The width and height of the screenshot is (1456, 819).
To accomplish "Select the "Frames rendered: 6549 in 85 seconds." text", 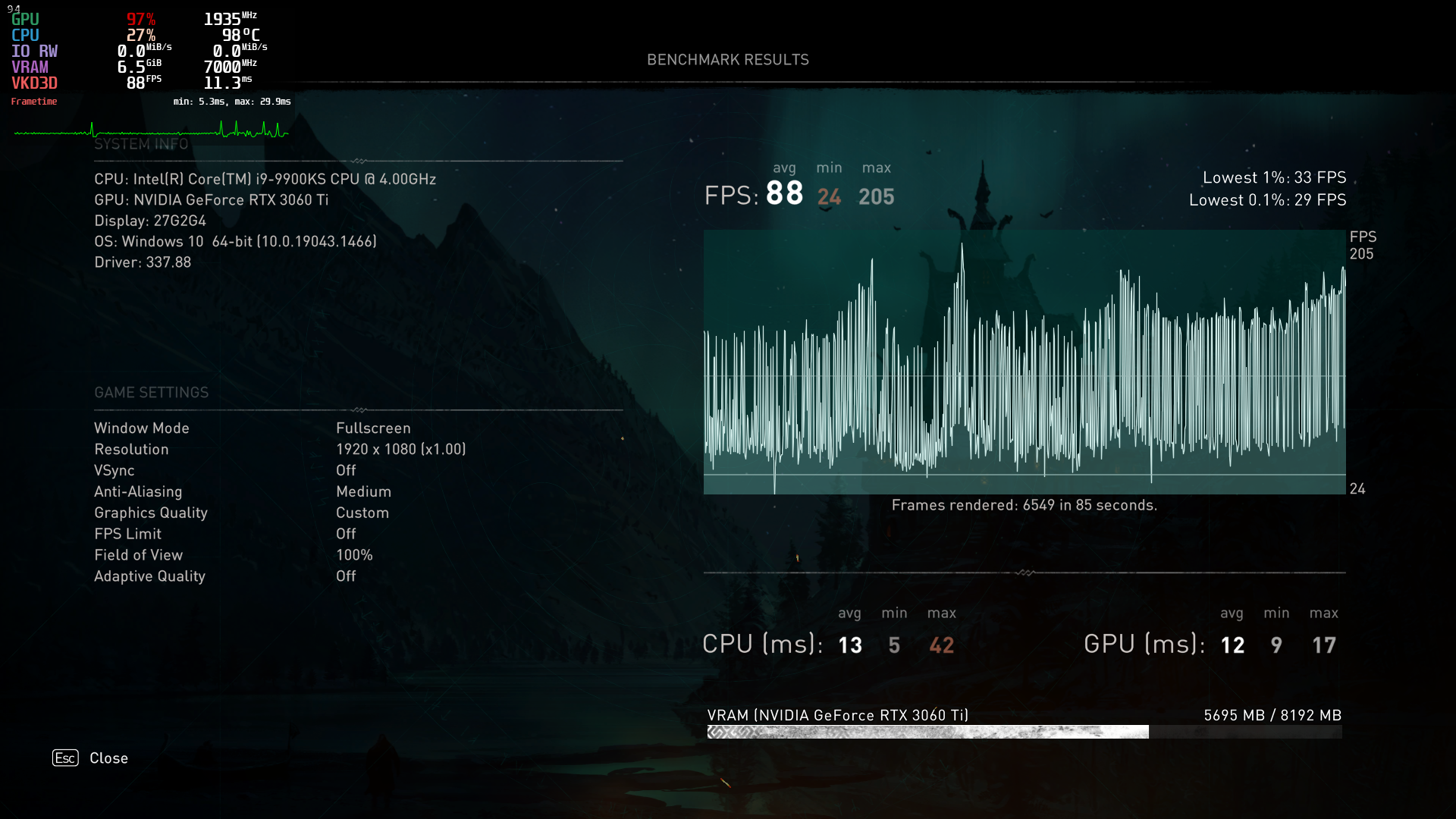I will (x=1025, y=505).
